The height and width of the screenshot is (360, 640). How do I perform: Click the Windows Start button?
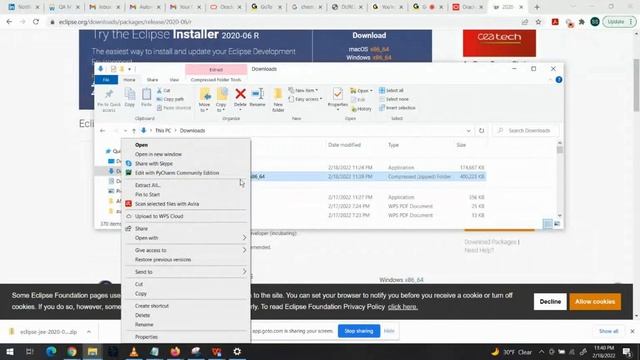click(x=10, y=351)
